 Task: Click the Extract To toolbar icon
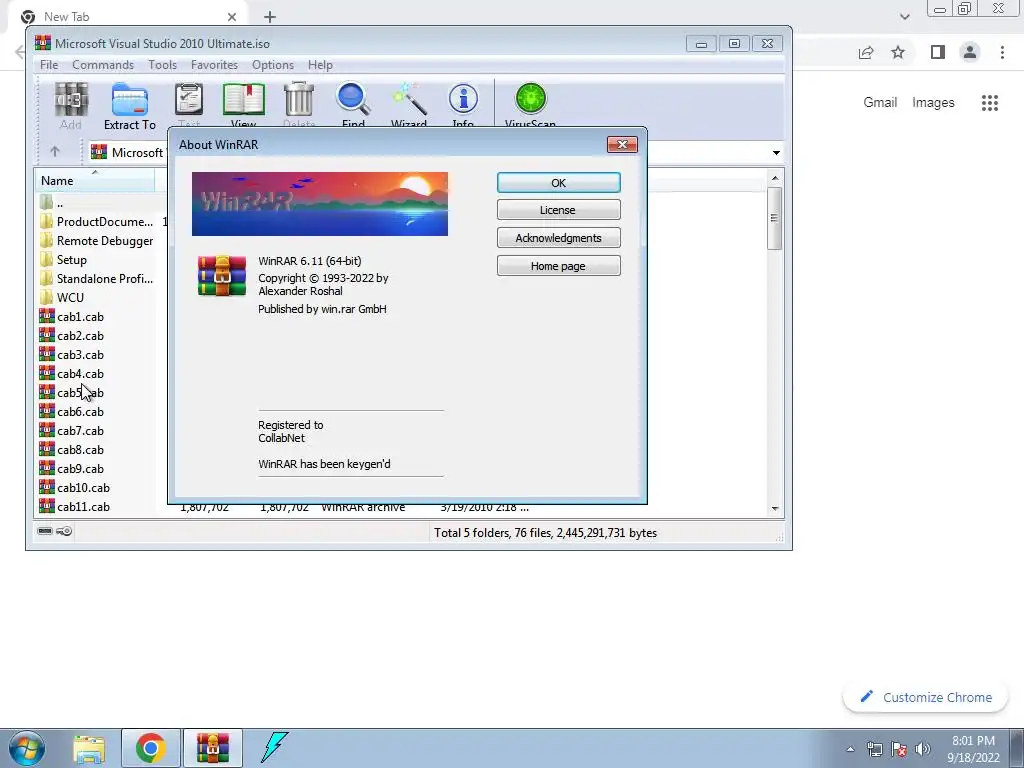[129, 100]
